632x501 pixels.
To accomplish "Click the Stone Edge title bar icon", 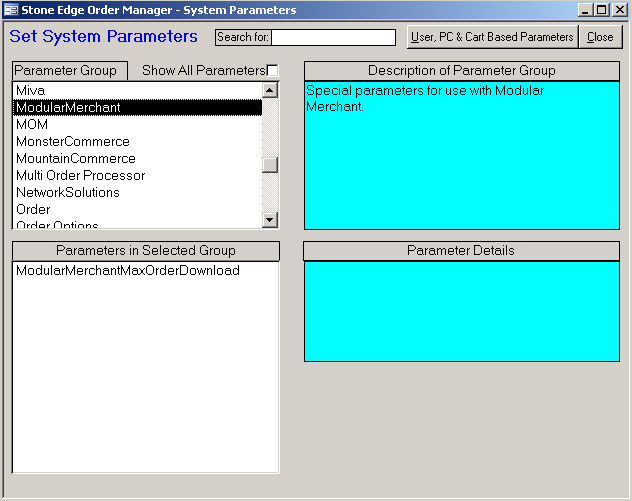I will coord(11,10).
